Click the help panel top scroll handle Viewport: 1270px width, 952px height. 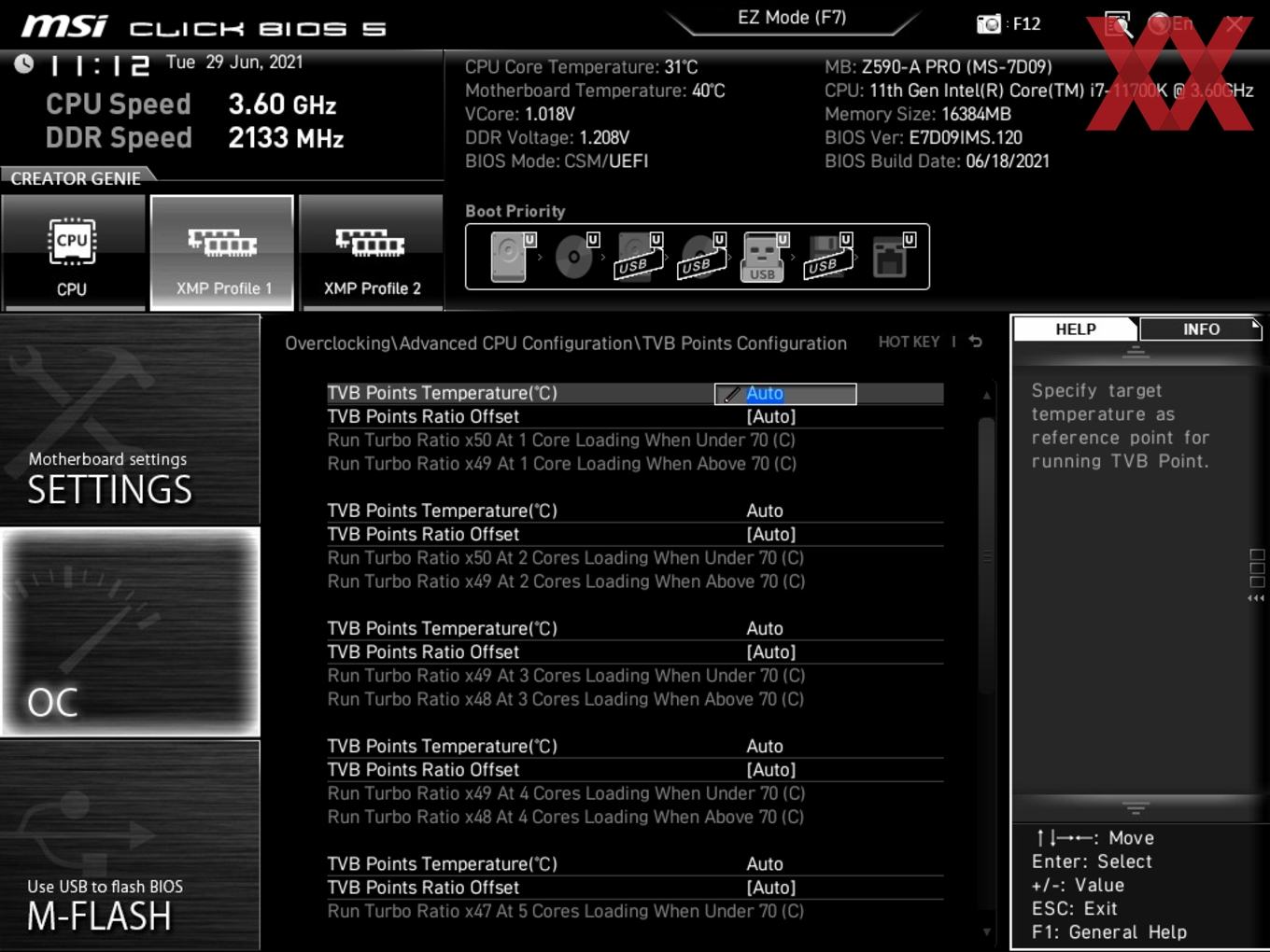point(1136,353)
